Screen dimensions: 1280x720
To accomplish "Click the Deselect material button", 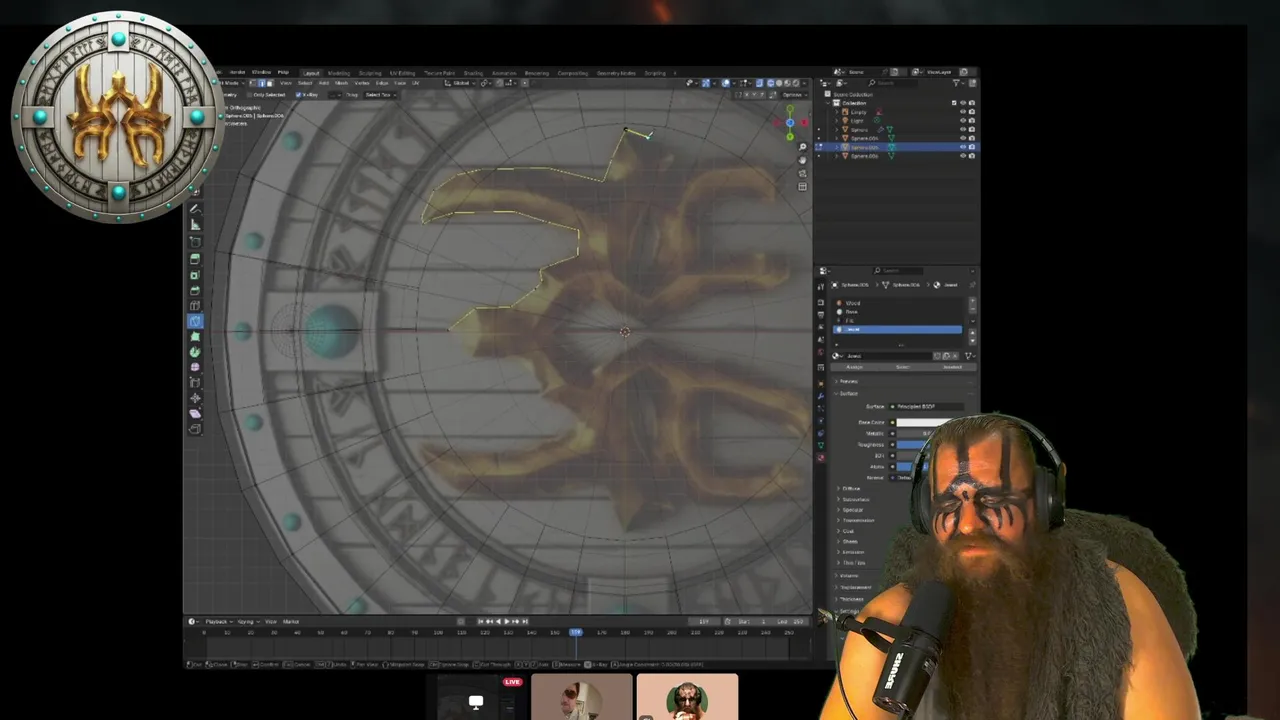I will click(x=952, y=367).
